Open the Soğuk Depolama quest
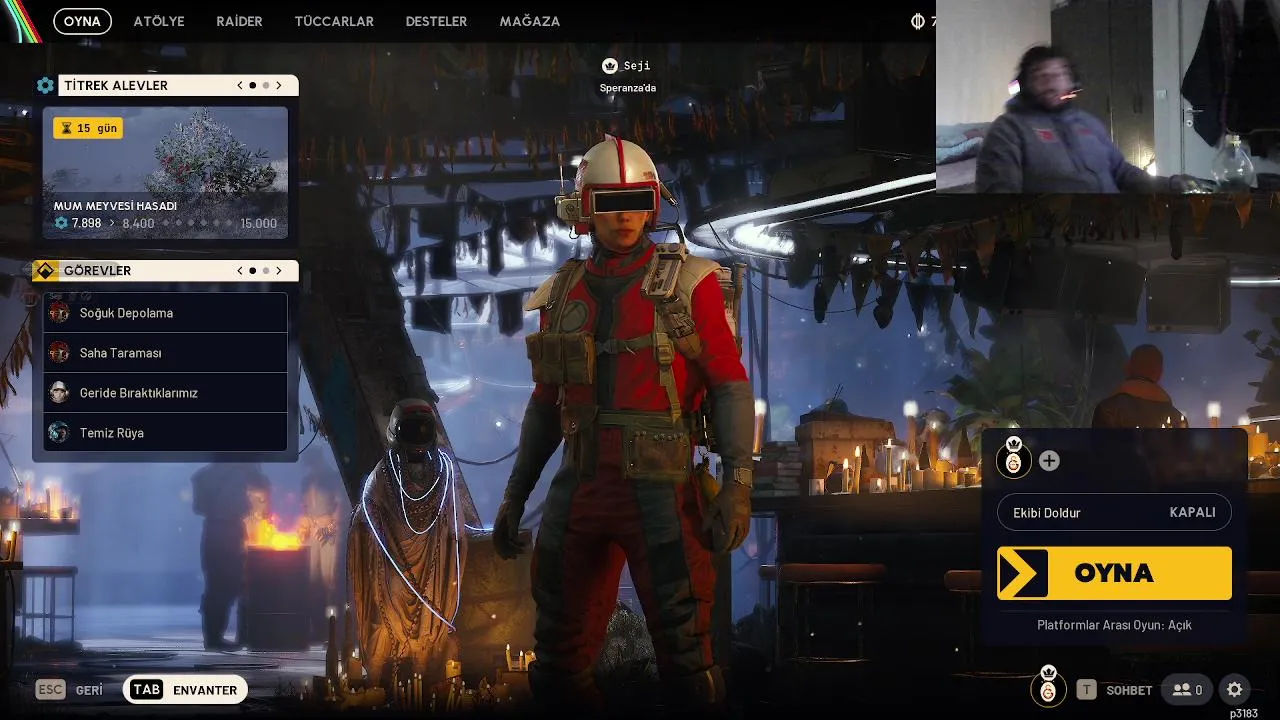1280x720 pixels. (x=165, y=313)
